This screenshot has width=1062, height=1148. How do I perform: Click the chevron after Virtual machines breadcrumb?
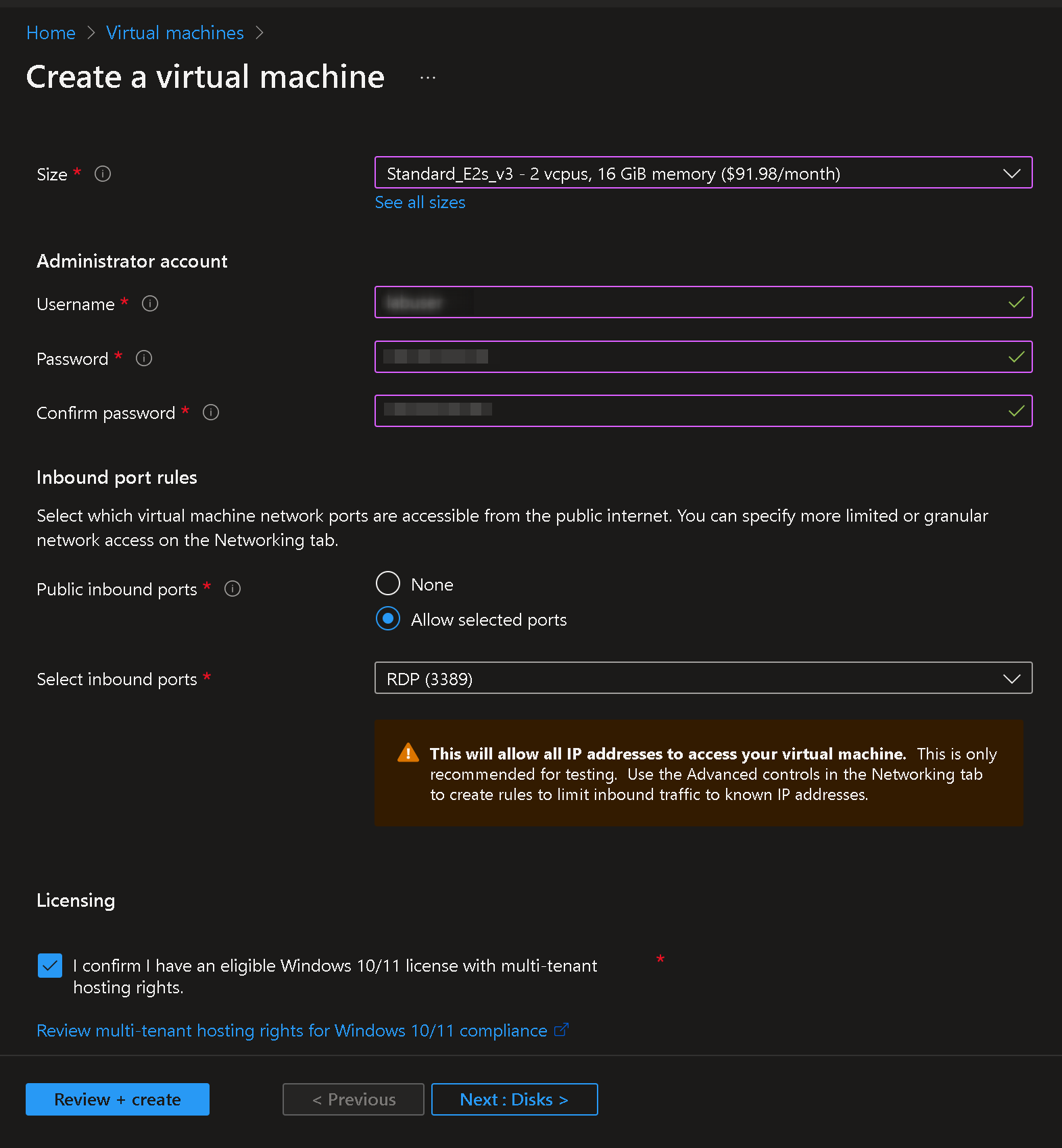(260, 33)
